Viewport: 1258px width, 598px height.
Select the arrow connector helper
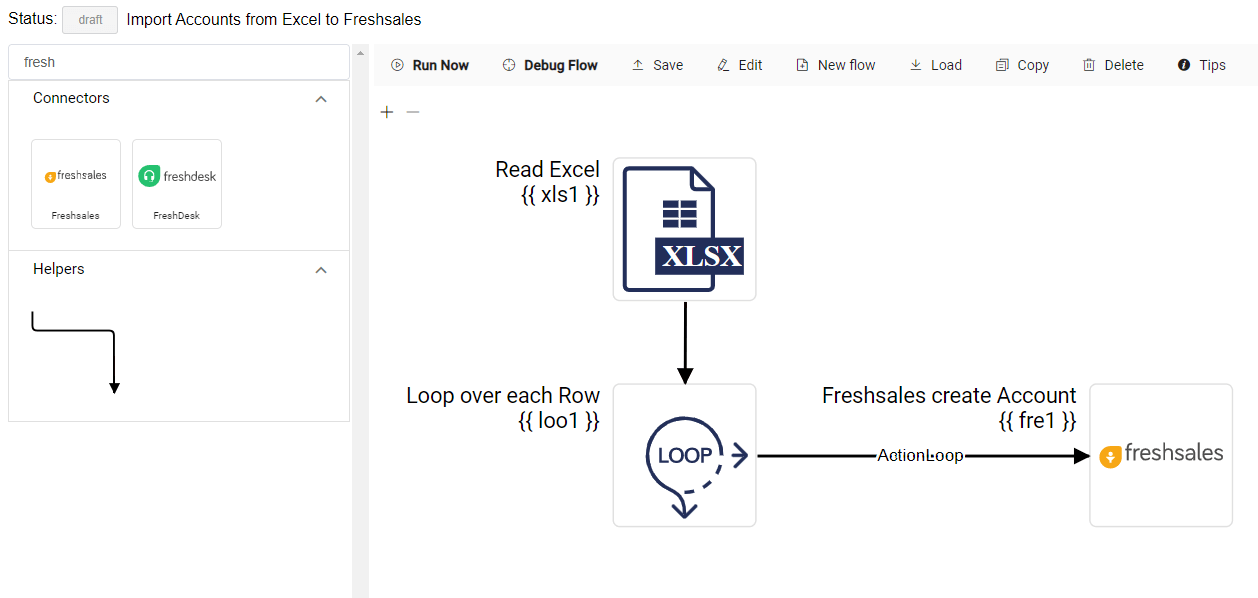[x=76, y=352]
